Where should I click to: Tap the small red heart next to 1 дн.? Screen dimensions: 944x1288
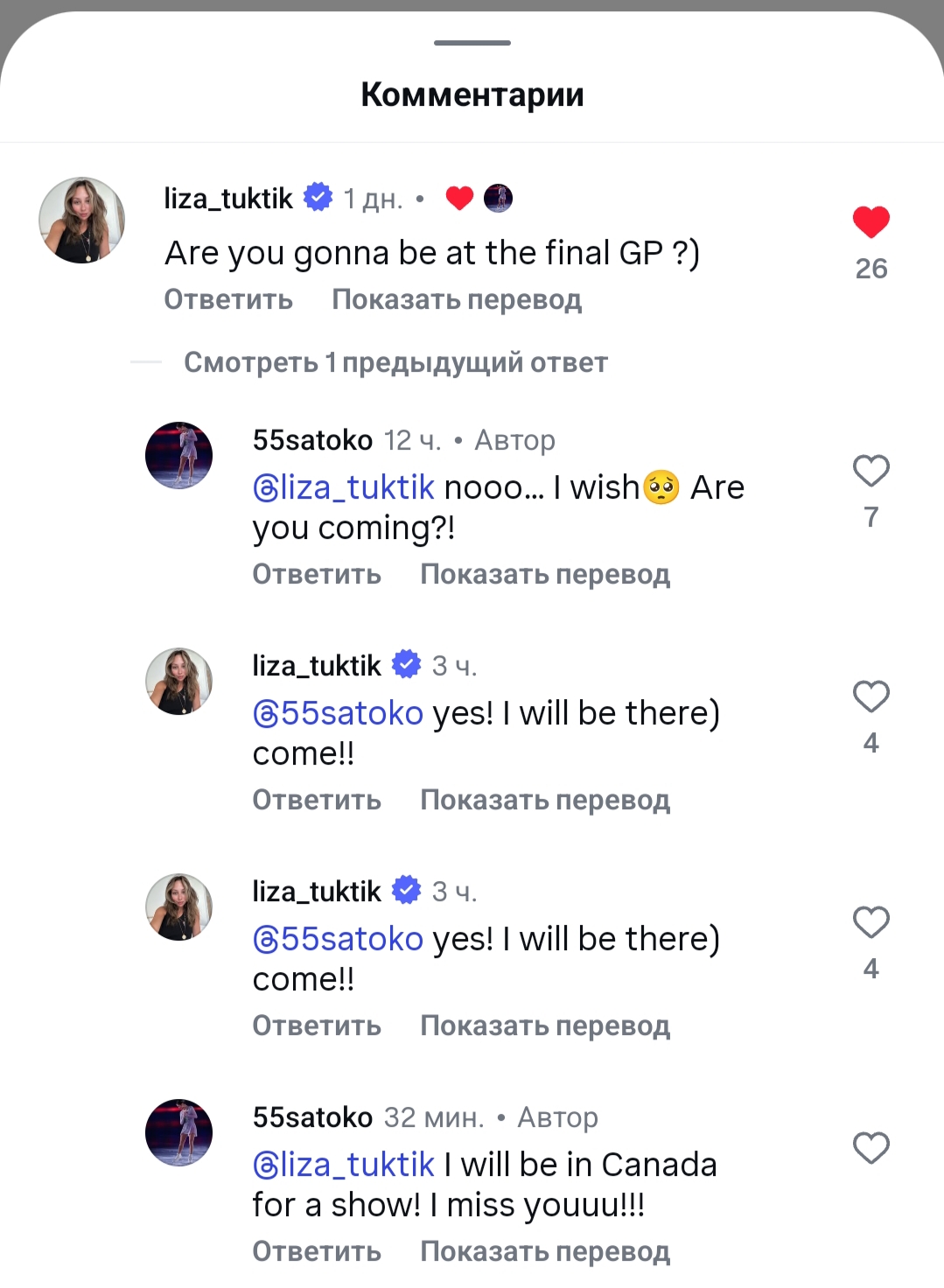pyautogui.click(x=459, y=199)
